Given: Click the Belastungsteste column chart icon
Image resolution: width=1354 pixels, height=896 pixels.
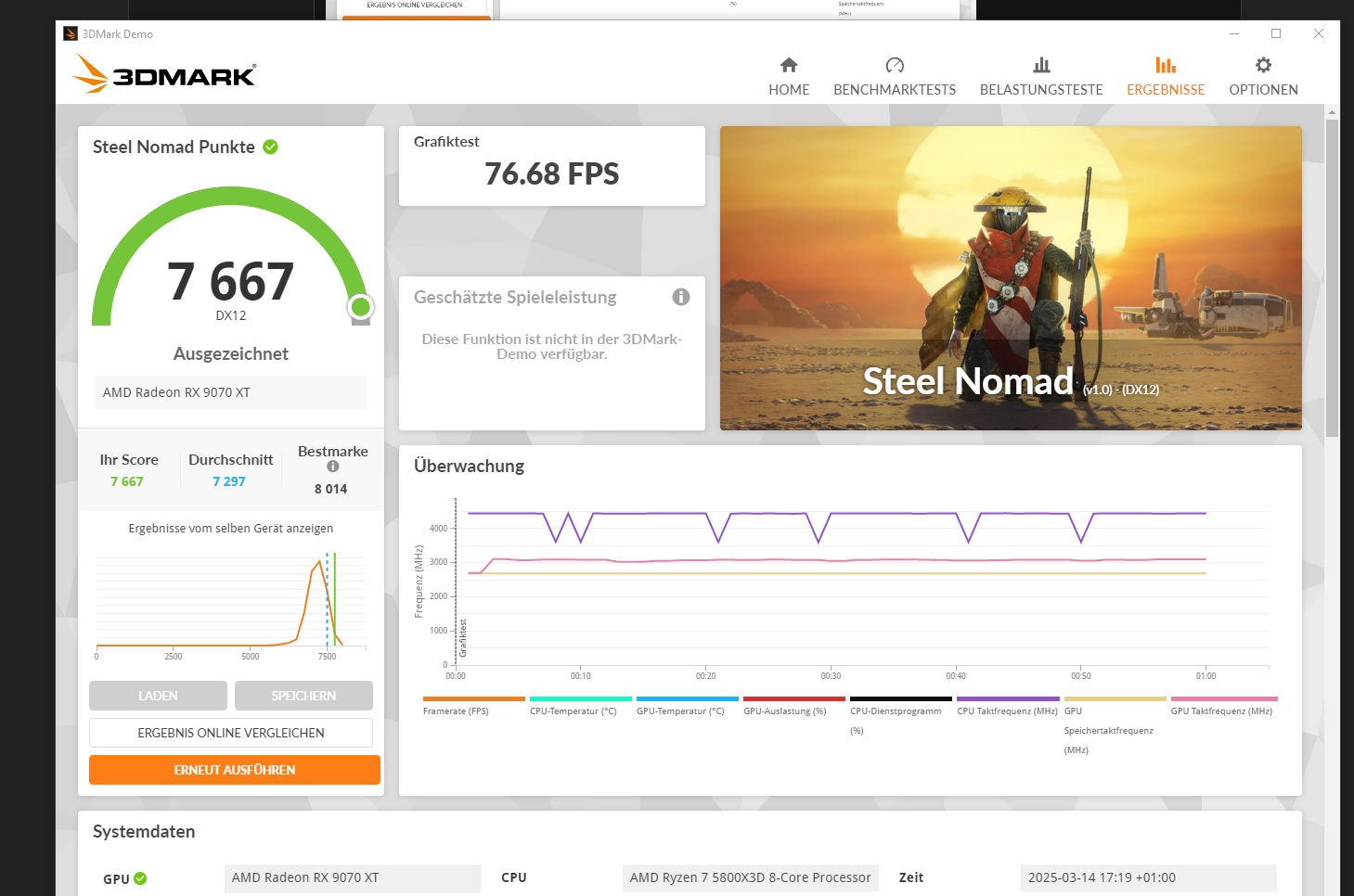Looking at the screenshot, I should coord(1040,65).
